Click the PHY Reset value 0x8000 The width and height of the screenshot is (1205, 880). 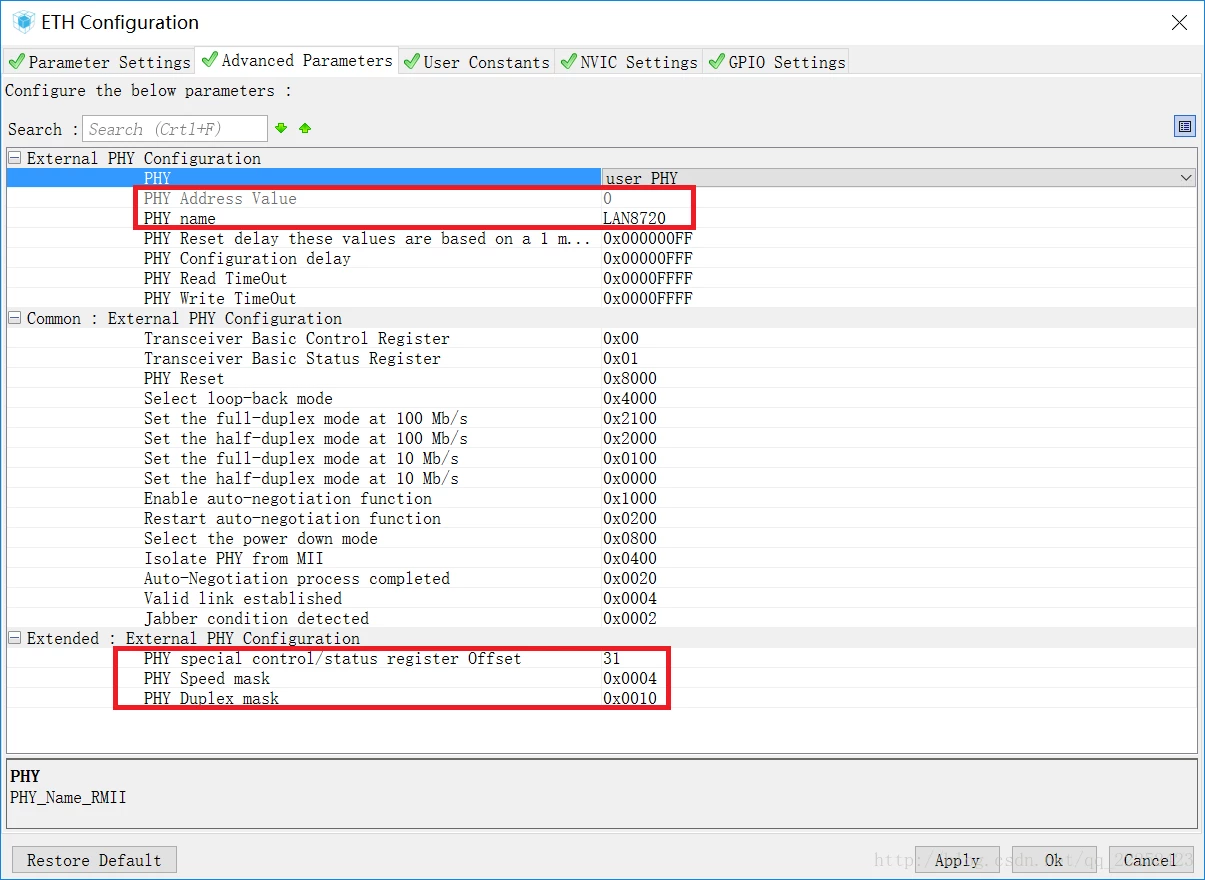tap(630, 378)
